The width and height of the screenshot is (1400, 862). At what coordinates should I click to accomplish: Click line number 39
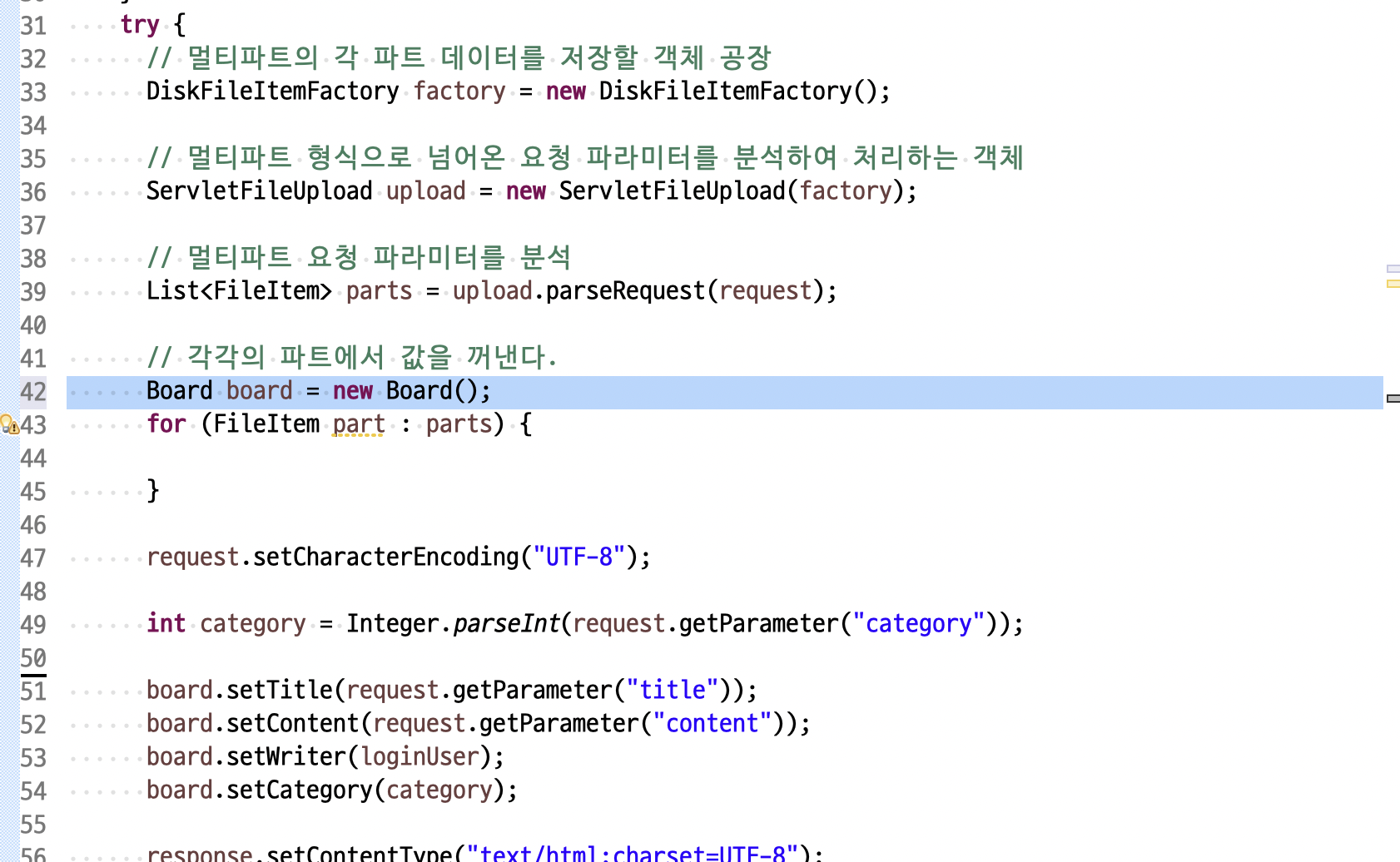pyautogui.click(x=33, y=292)
